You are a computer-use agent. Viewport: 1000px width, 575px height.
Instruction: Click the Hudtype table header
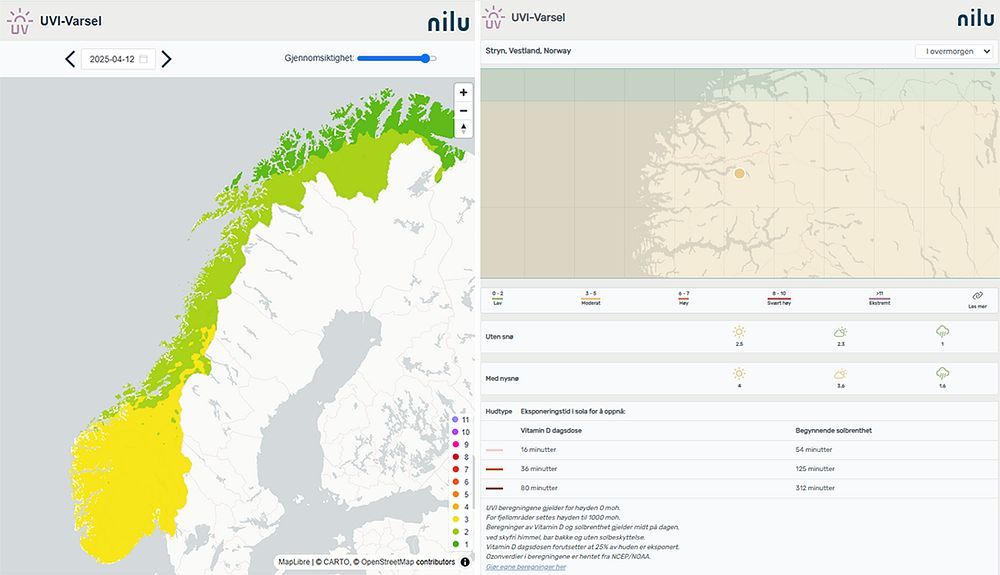[499, 411]
